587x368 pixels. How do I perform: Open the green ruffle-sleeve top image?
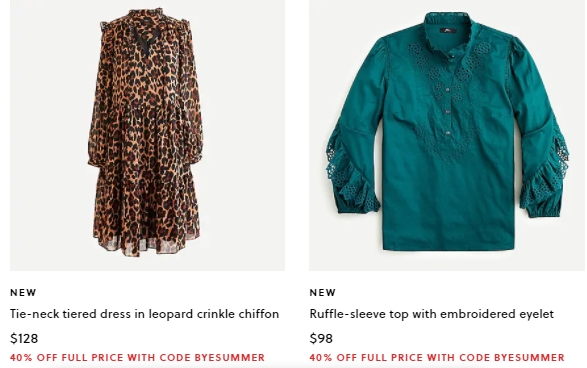447,135
